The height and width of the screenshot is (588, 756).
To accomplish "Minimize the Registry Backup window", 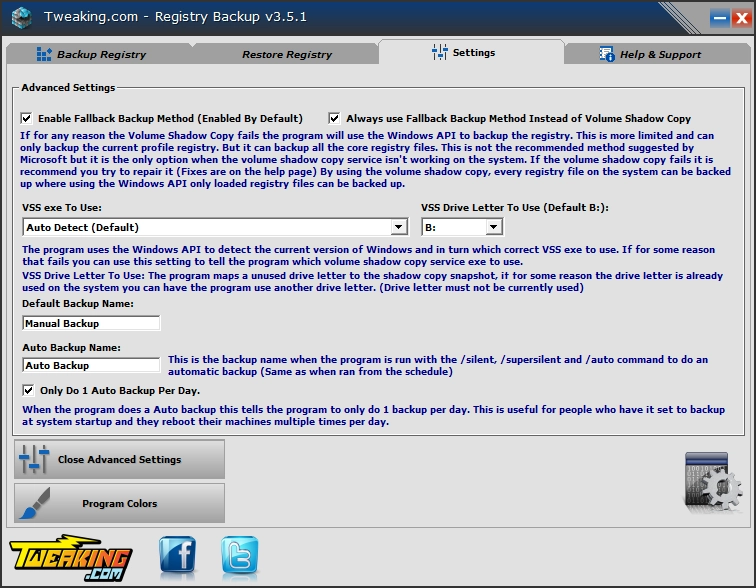I will (x=719, y=19).
